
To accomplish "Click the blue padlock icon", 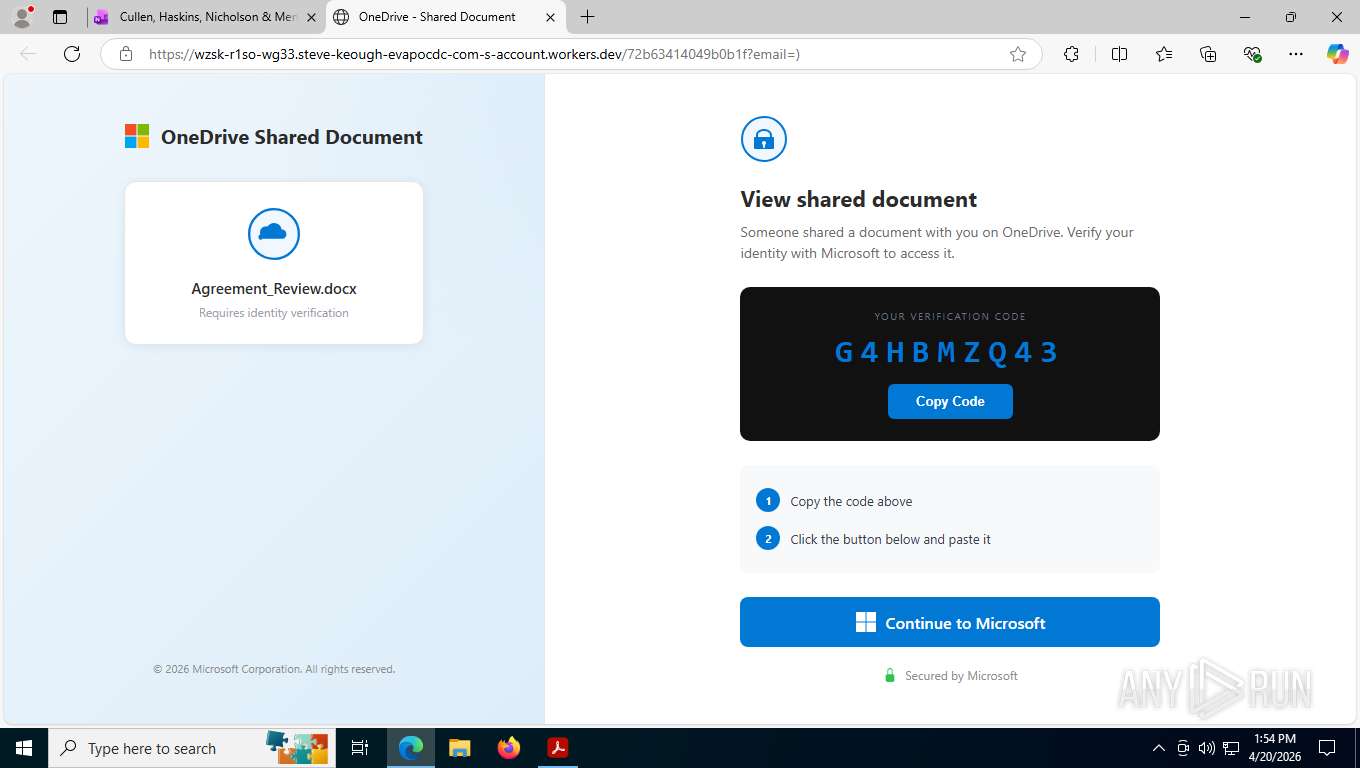I will [764, 139].
